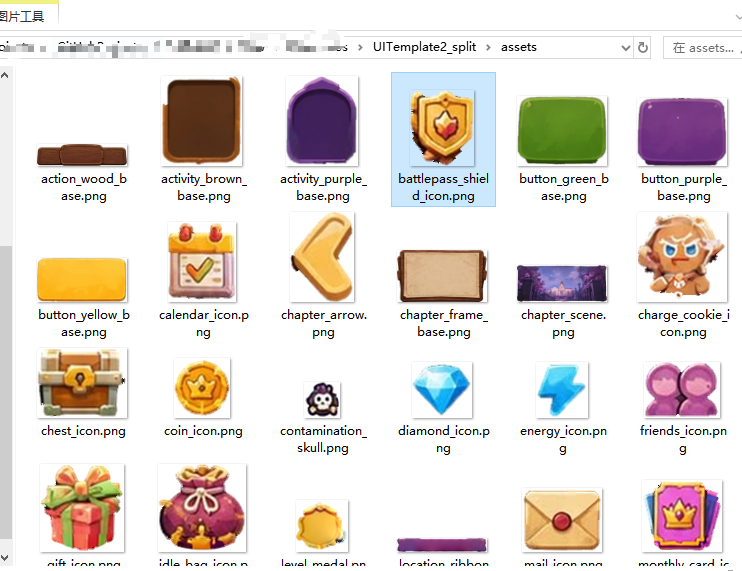Click the button_green_base.png filename label

tap(564, 187)
